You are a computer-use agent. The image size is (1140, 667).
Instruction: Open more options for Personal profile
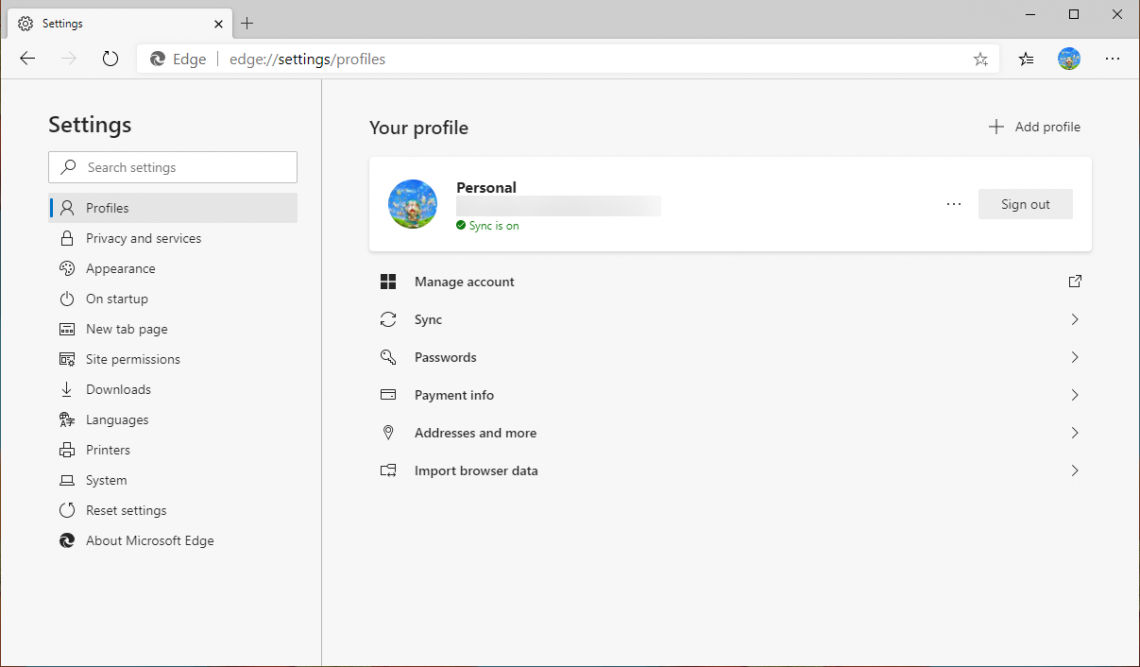pos(953,204)
